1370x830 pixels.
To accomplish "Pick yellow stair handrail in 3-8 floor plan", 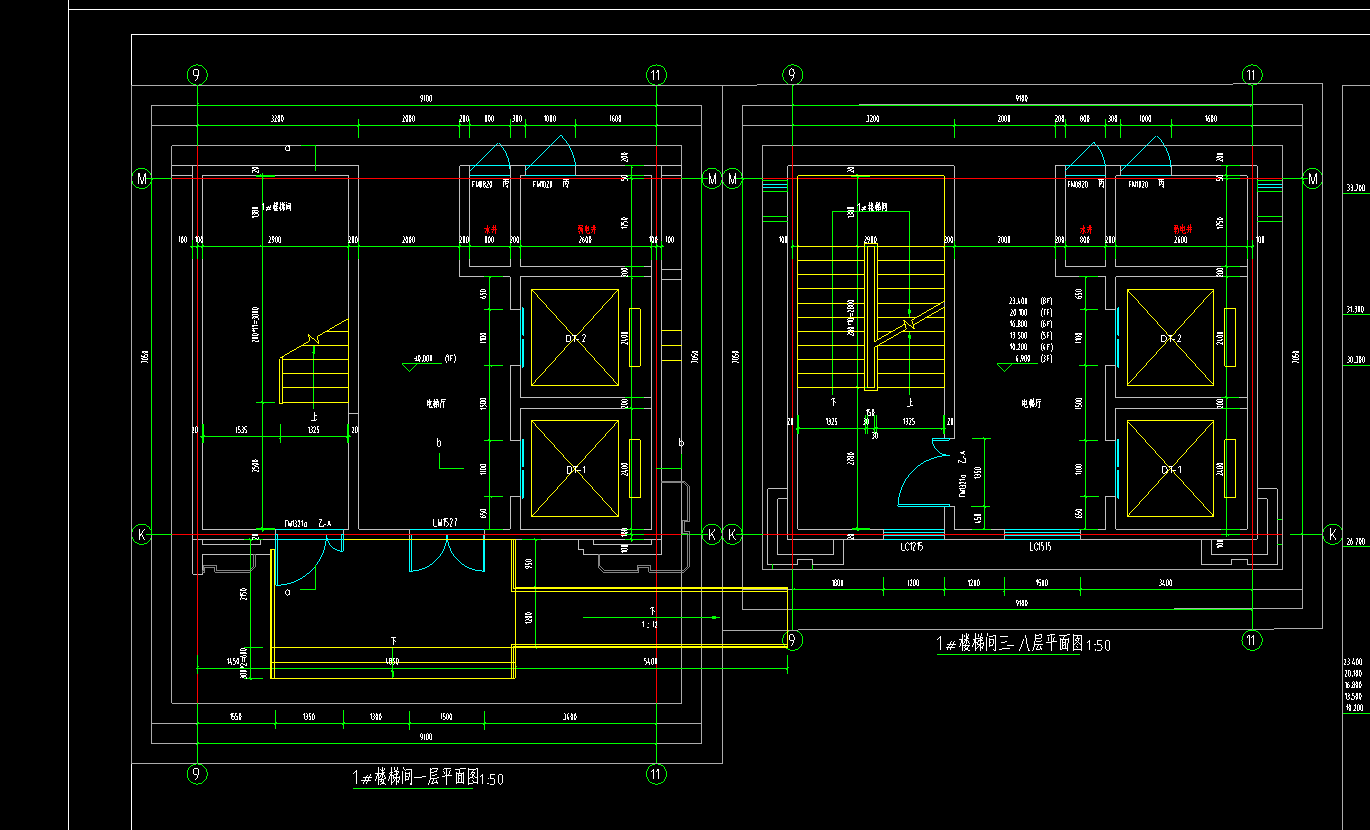I will [x=871, y=318].
